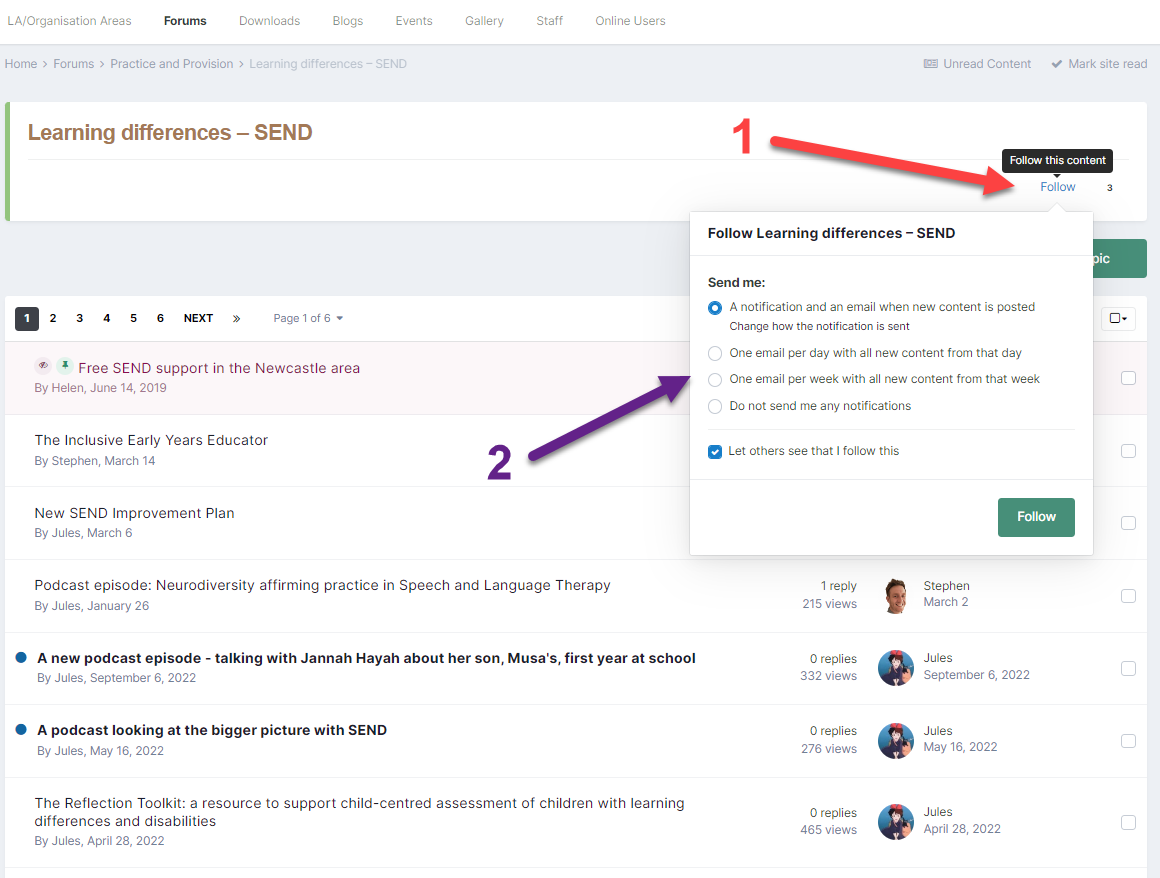Click author Helen under Free SEND support
The image size is (1160, 878).
point(67,388)
